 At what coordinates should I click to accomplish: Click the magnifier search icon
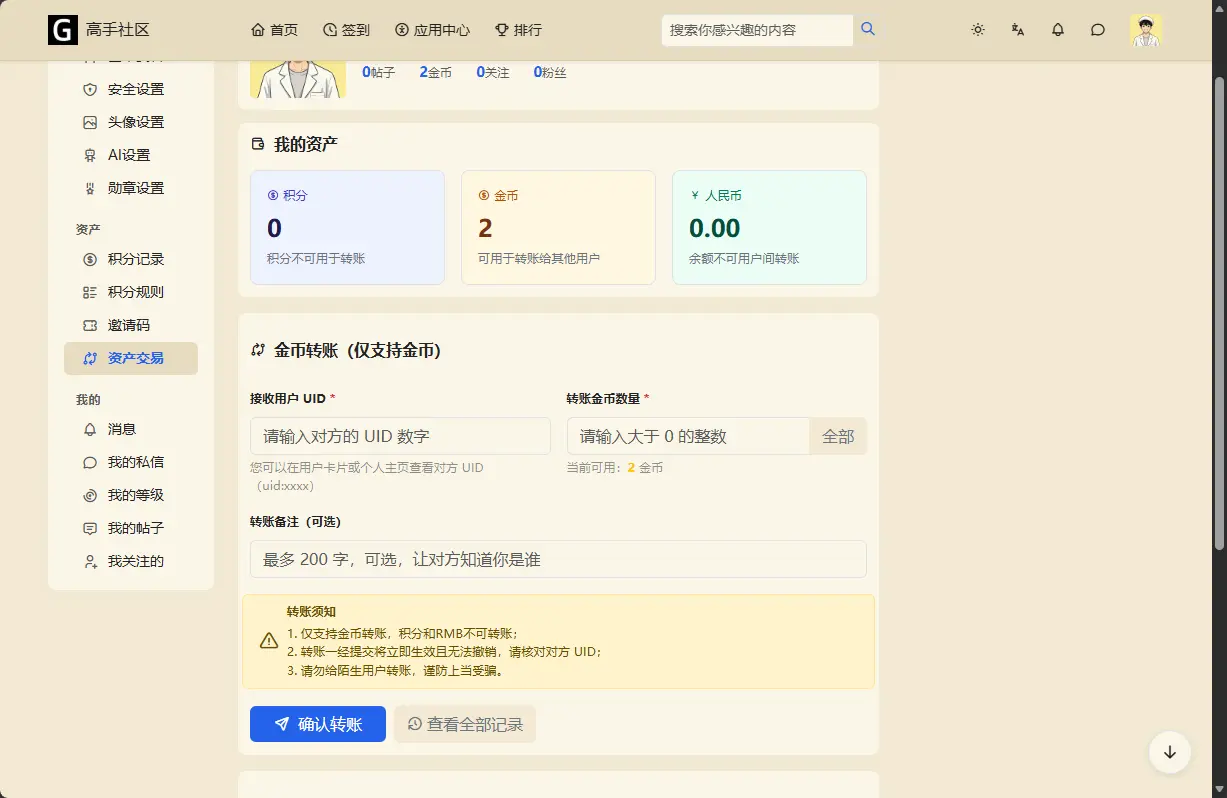pos(868,29)
